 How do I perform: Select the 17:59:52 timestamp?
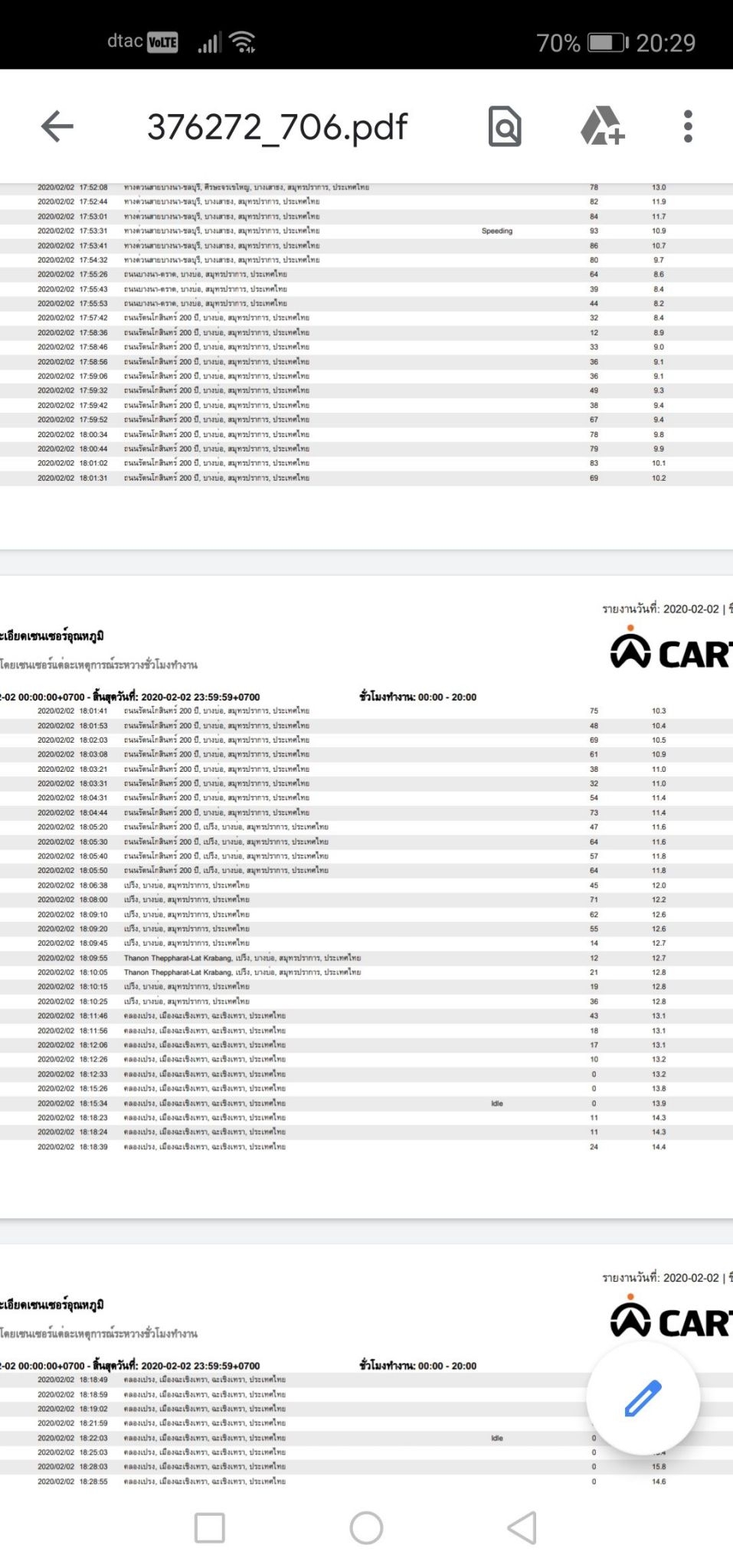point(93,420)
